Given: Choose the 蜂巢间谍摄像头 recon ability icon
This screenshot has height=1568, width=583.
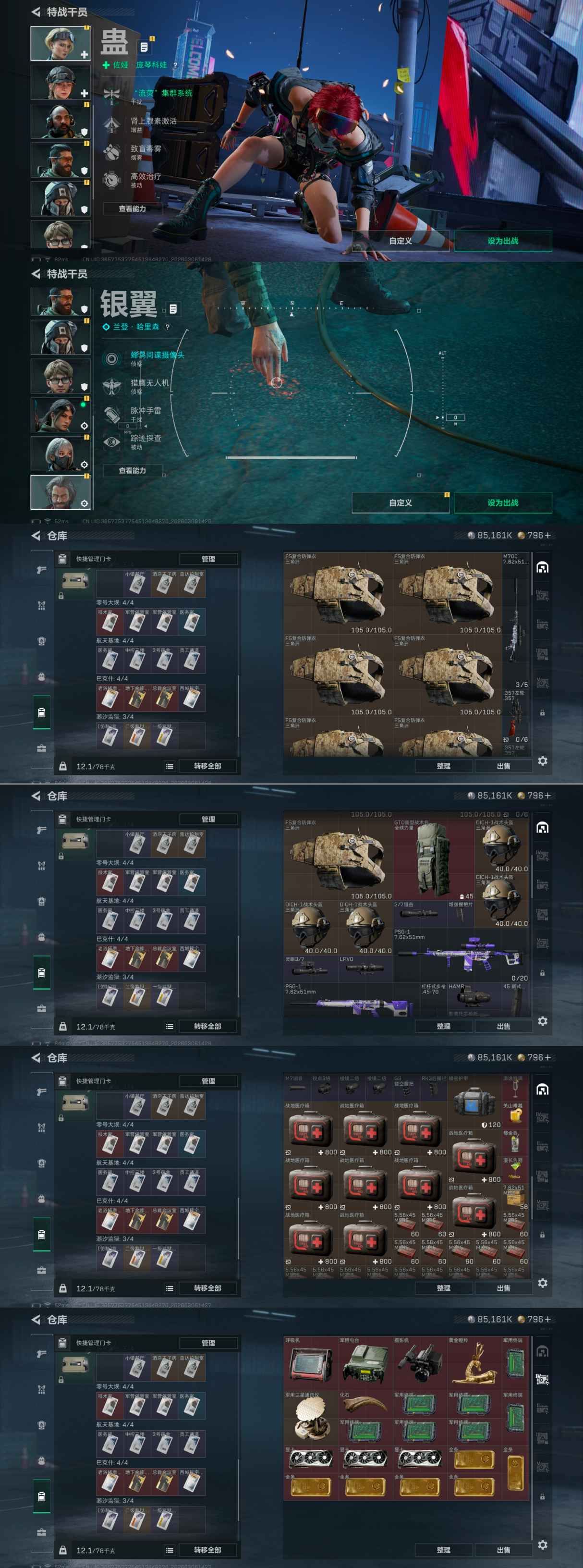Looking at the screenshot, I should 111,358.
